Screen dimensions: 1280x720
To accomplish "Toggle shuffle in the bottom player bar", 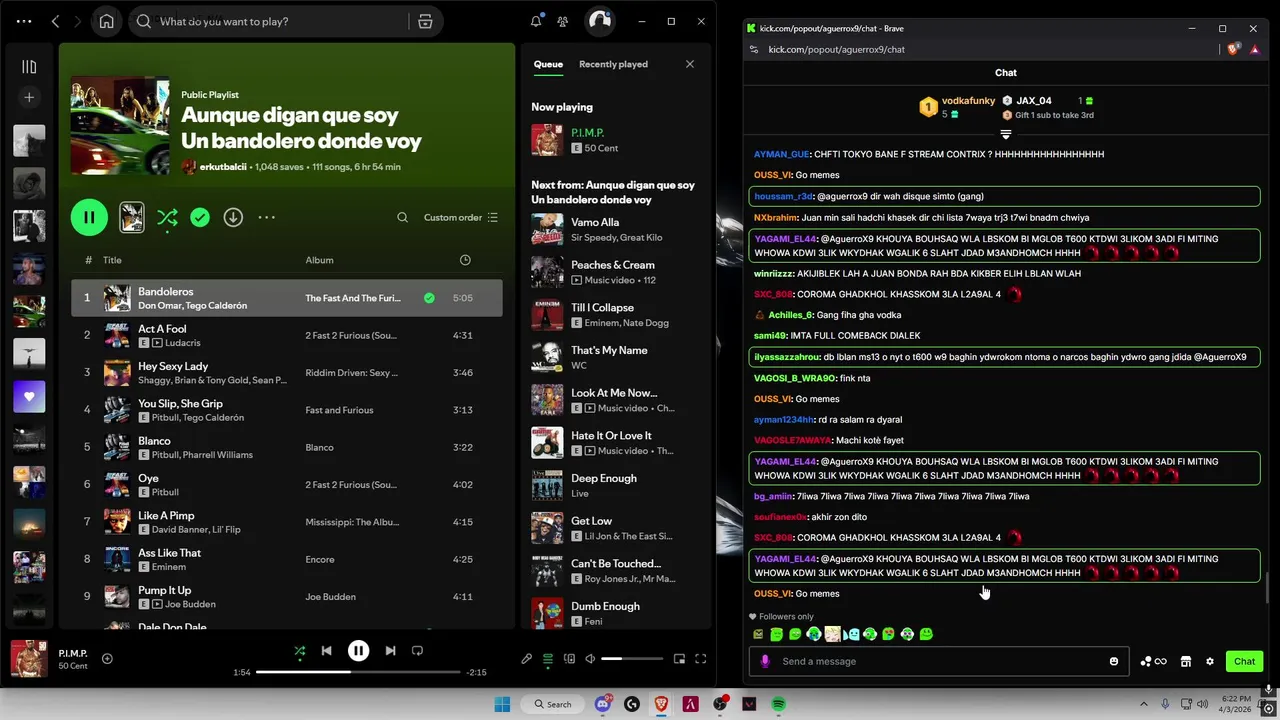I will pyautogui.click(x=299, y=651).
